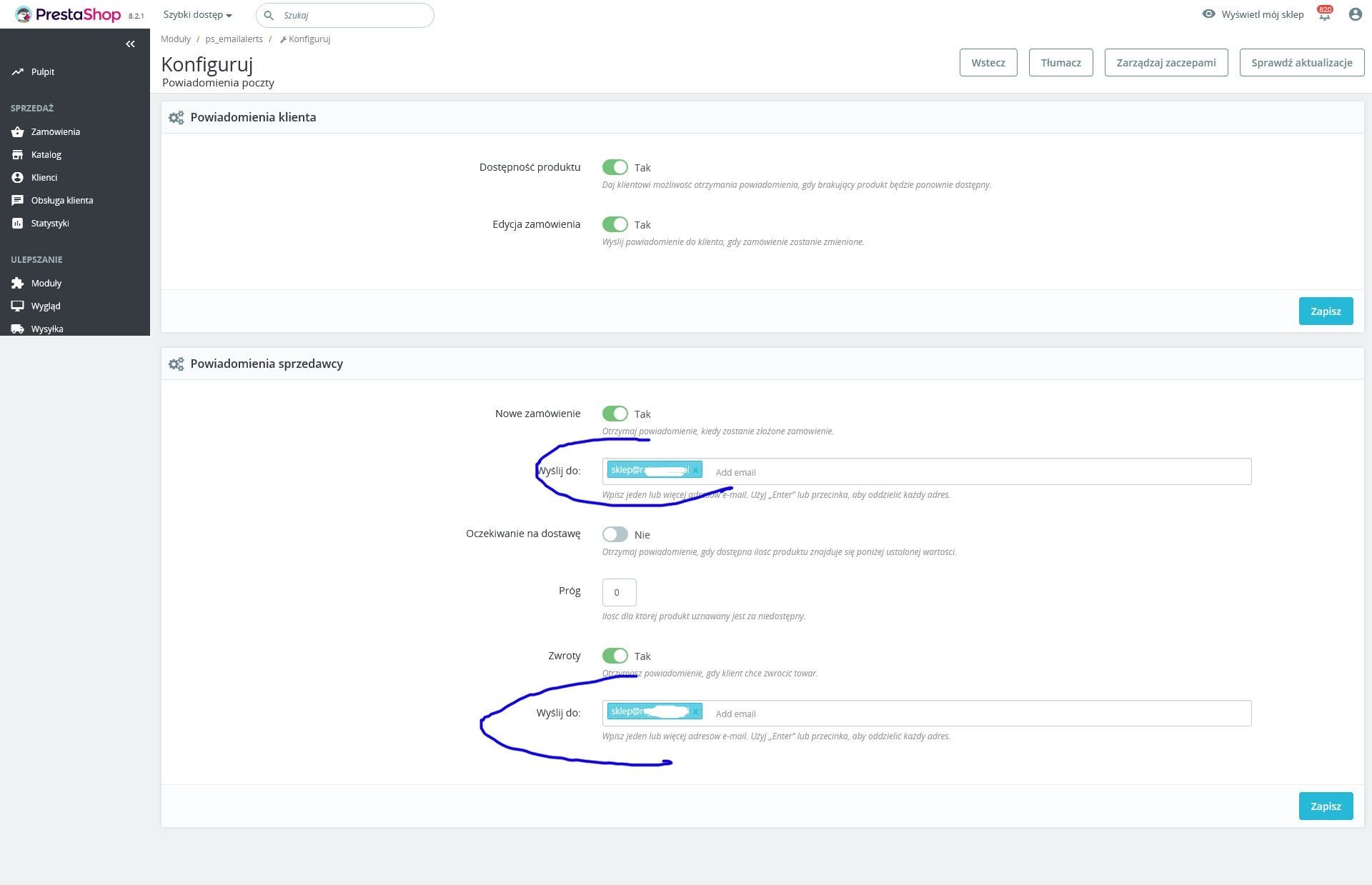Click the PrestaShop logo
Image resolution: width=1372 pixels, height=885 pixels.
pos(69,15)
